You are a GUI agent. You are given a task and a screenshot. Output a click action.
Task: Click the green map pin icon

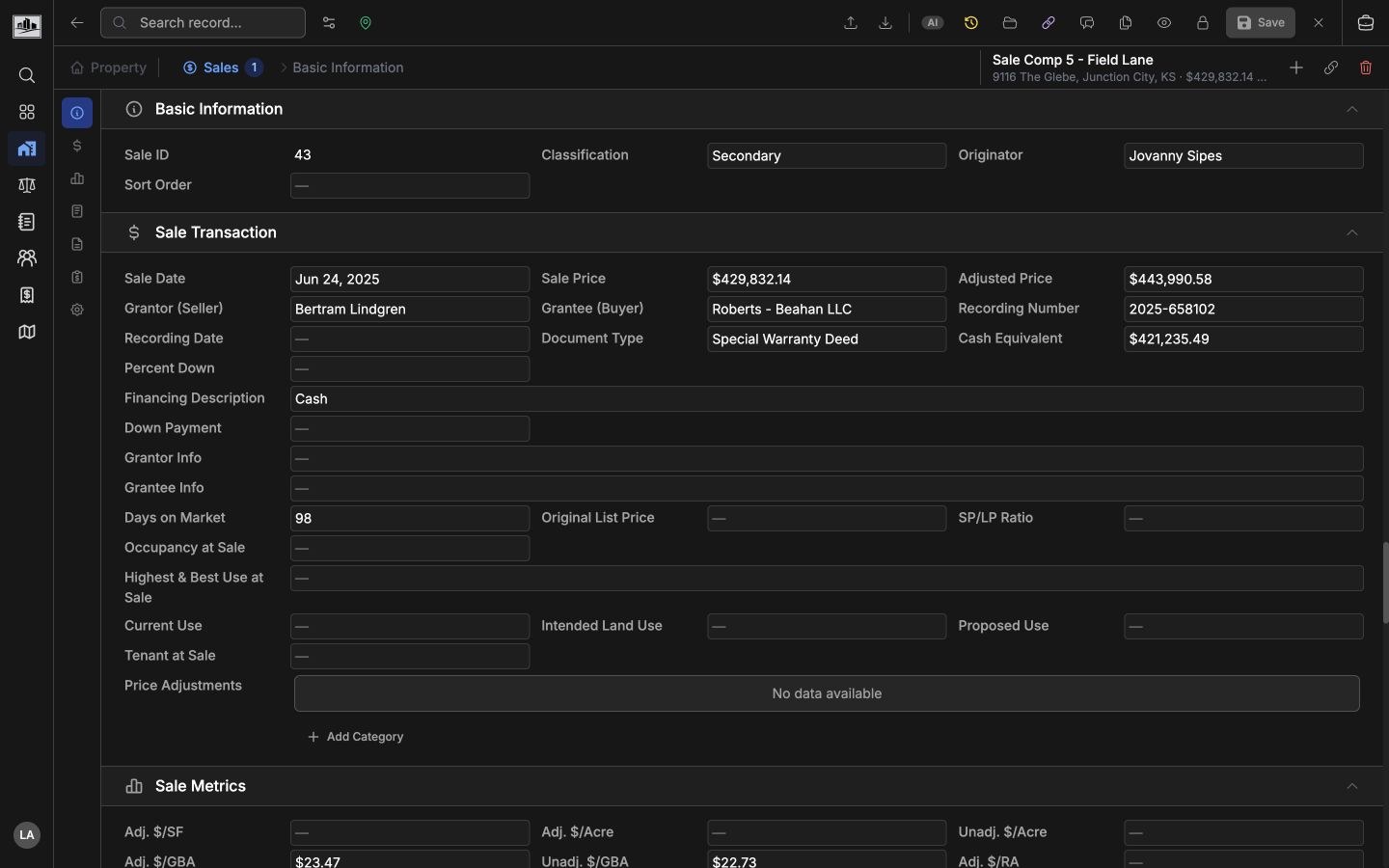[x=367, y=23]
